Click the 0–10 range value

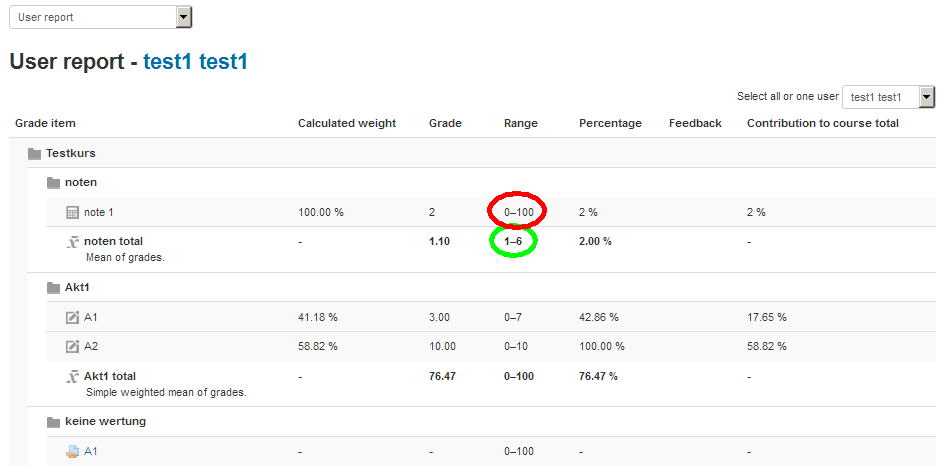click(x=516, y=347)
